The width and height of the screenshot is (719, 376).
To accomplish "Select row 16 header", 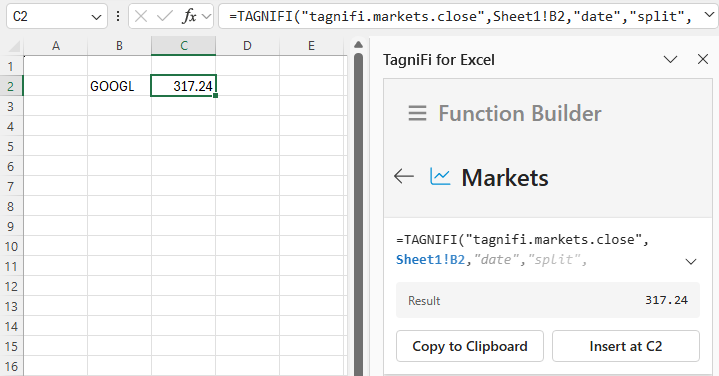I will [x=11, y=366].
